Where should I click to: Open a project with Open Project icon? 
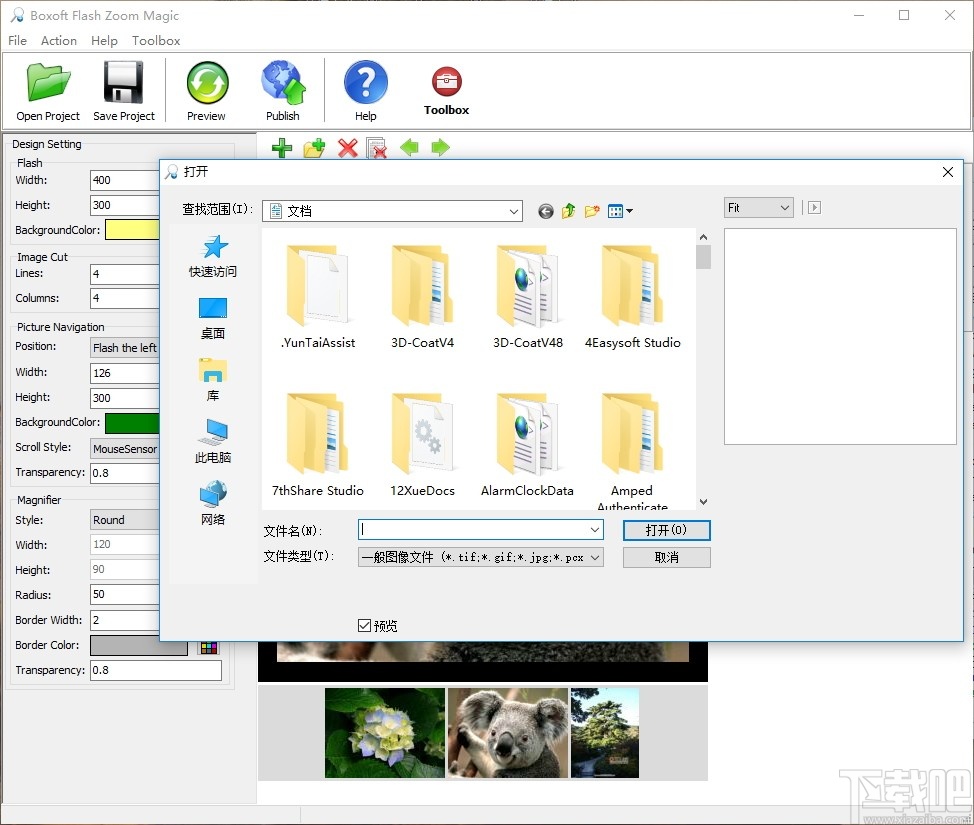coord(46,82)
